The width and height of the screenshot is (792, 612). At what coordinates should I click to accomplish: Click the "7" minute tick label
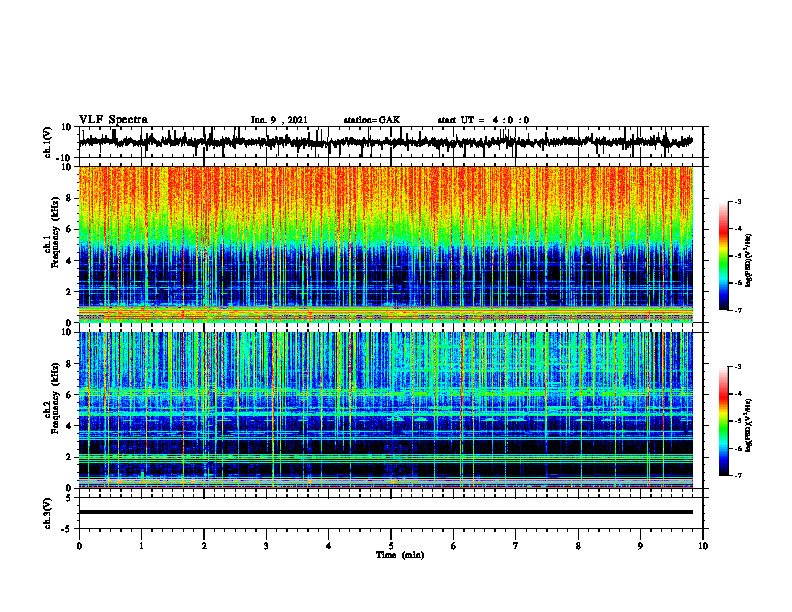(516, 546)
